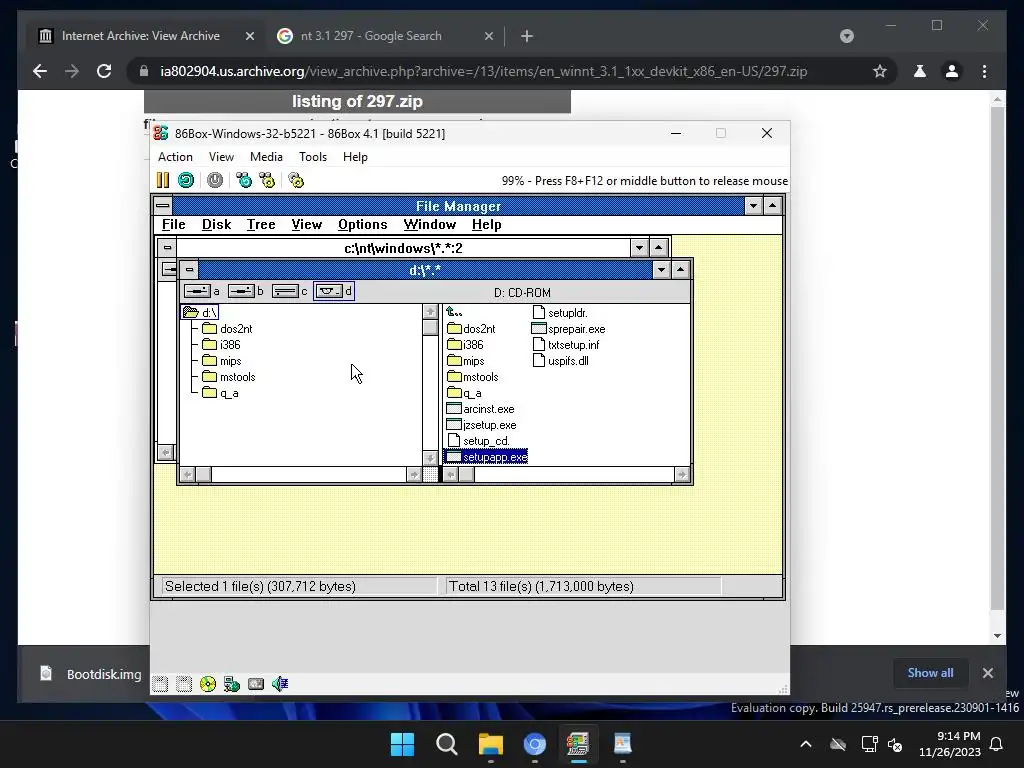The height and width of the screenshot is (768, 1024).
Task: Maximize d:\*.* child window arrow
Action: [680, 269]
